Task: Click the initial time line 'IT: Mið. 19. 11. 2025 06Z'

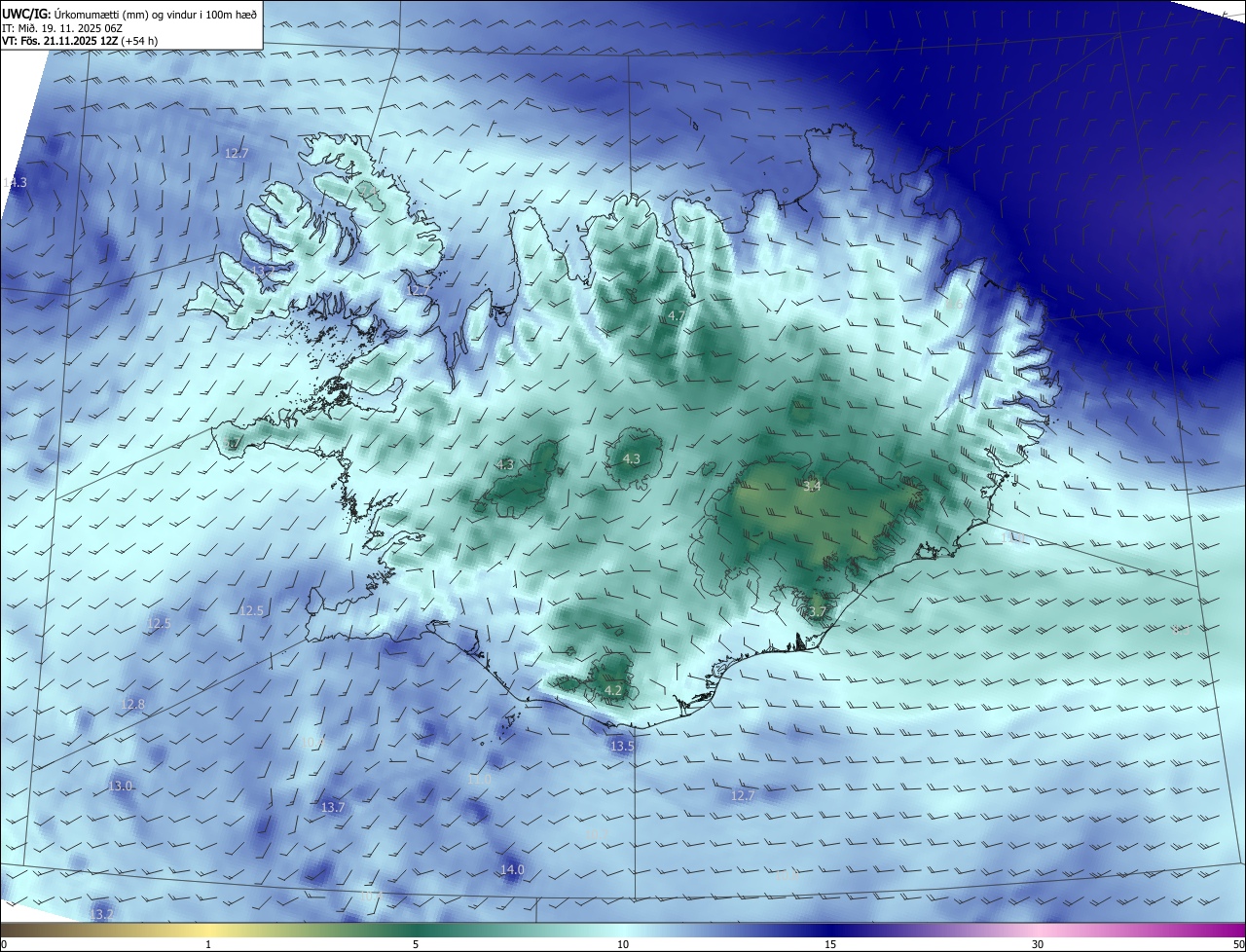Action: [61, 28]
